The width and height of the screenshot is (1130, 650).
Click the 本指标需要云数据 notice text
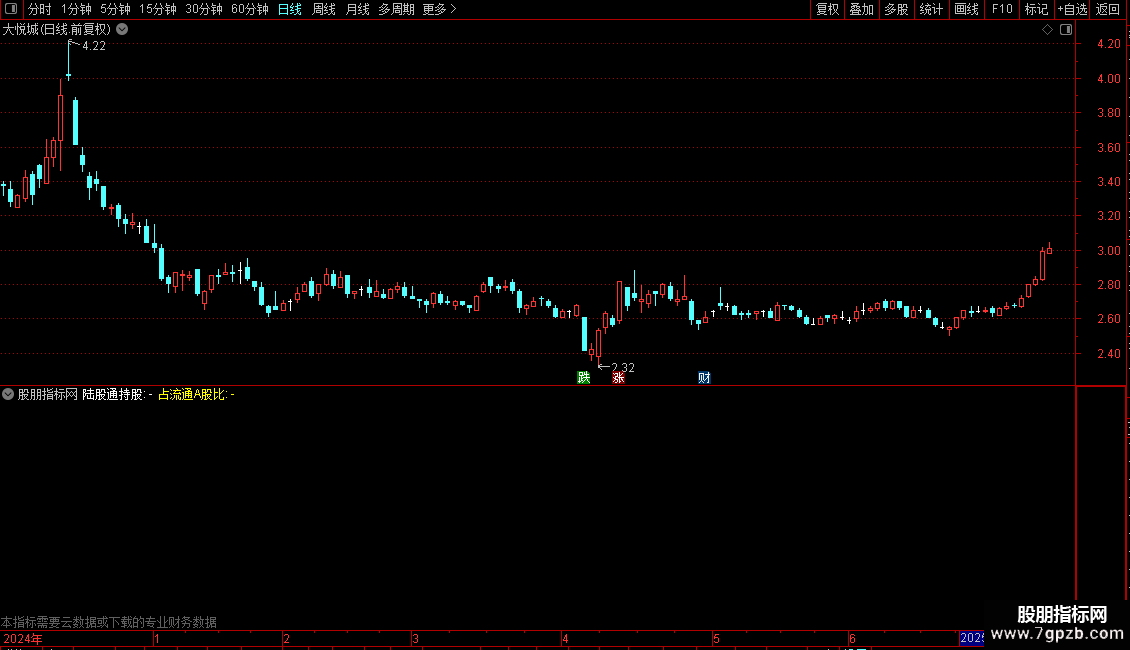pos(109,622)
